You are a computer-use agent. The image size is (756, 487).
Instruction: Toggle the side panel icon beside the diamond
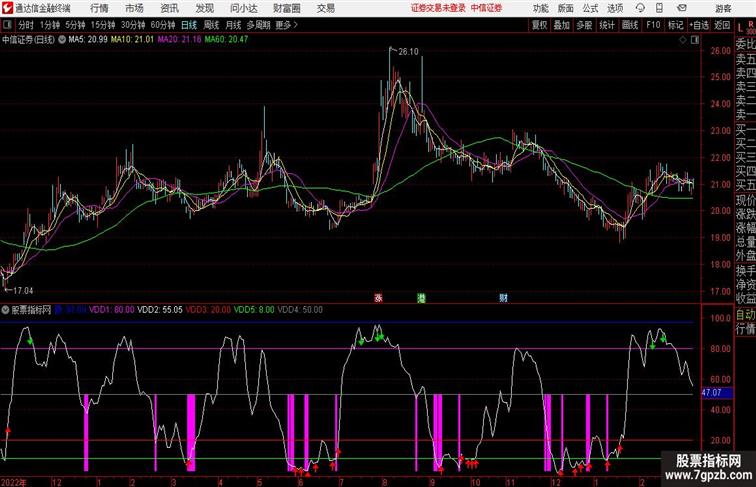click(x=695, y=40)
